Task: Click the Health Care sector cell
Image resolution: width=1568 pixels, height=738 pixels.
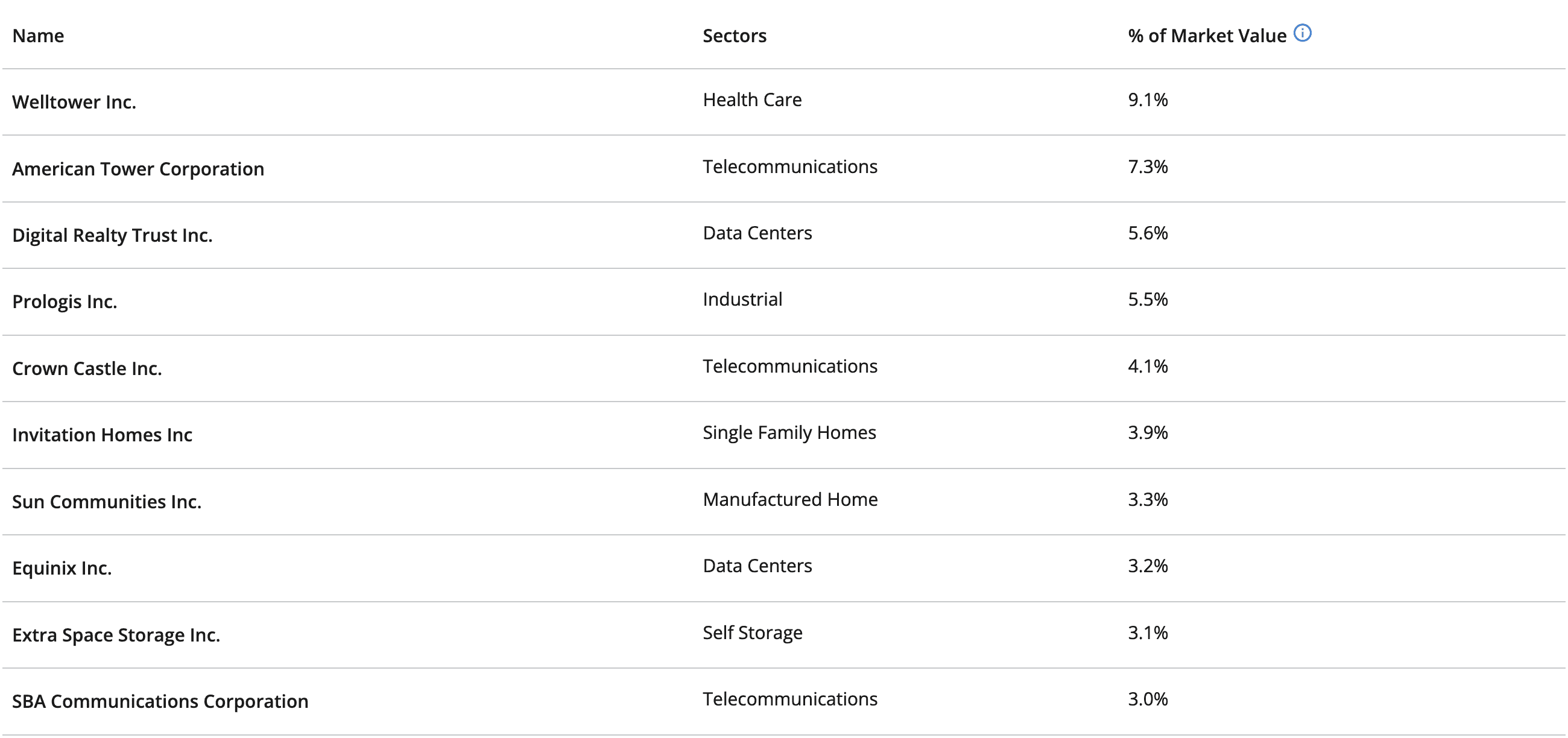Action: pyautogui.click(x=752, y=99)
